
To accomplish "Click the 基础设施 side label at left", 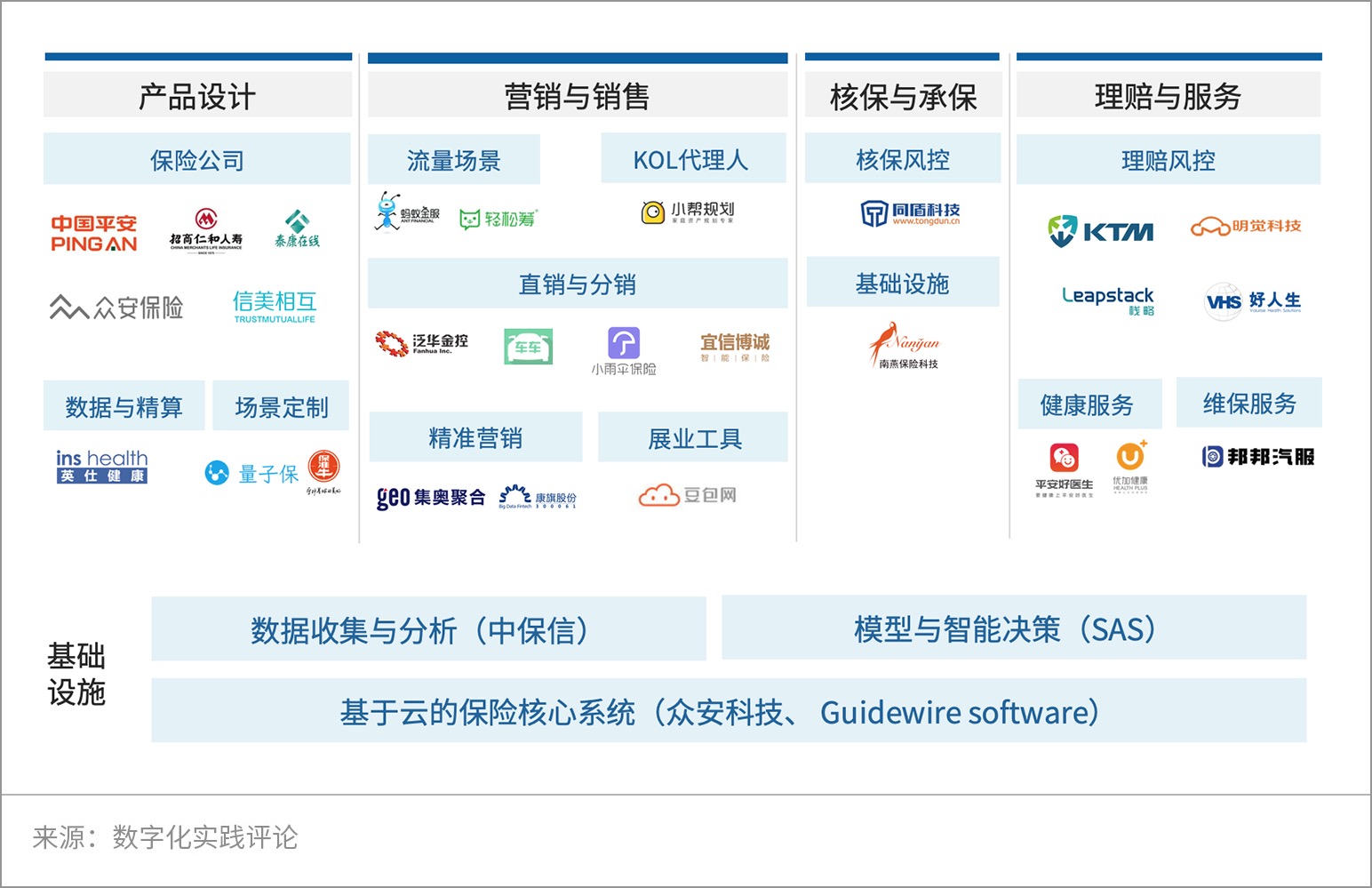I will (x=76, y=674).
